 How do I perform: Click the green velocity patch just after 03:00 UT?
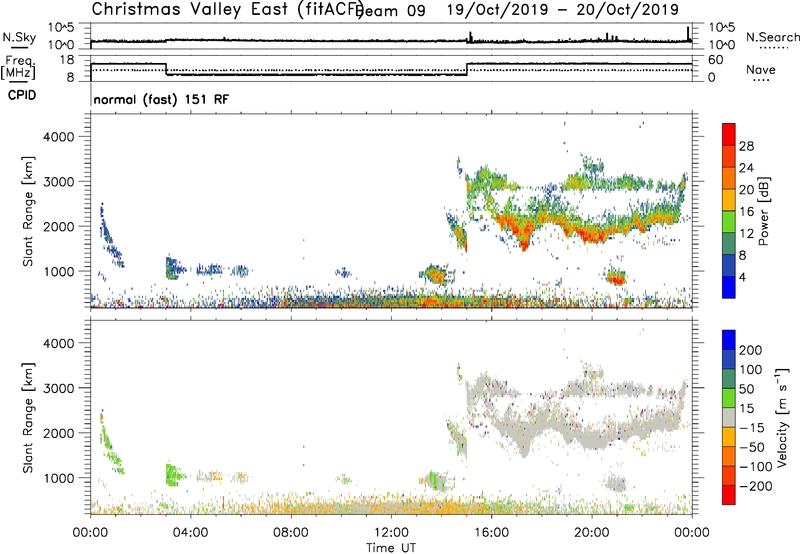[x=174, y=475]
